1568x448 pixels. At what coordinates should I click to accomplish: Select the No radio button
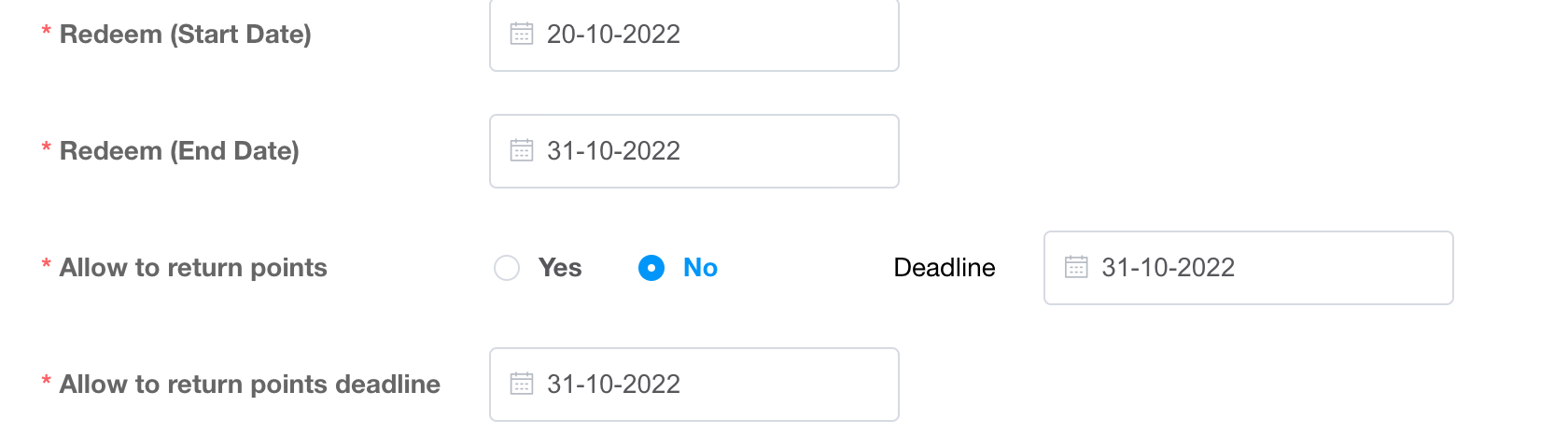(651, 268)
